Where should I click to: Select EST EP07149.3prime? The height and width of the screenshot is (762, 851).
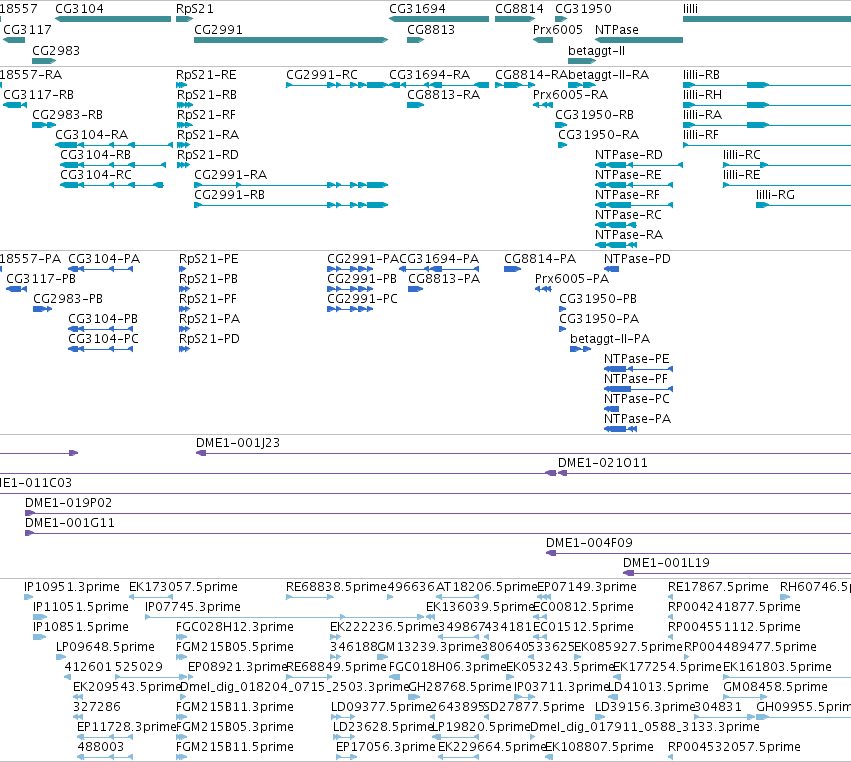pyautogui.click(x=544, y=598)
